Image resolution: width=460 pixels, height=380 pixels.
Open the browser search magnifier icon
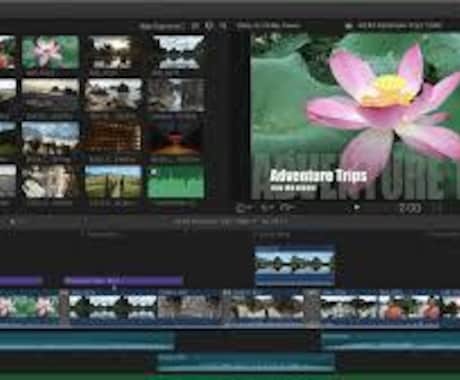click(x=223, y=26)
